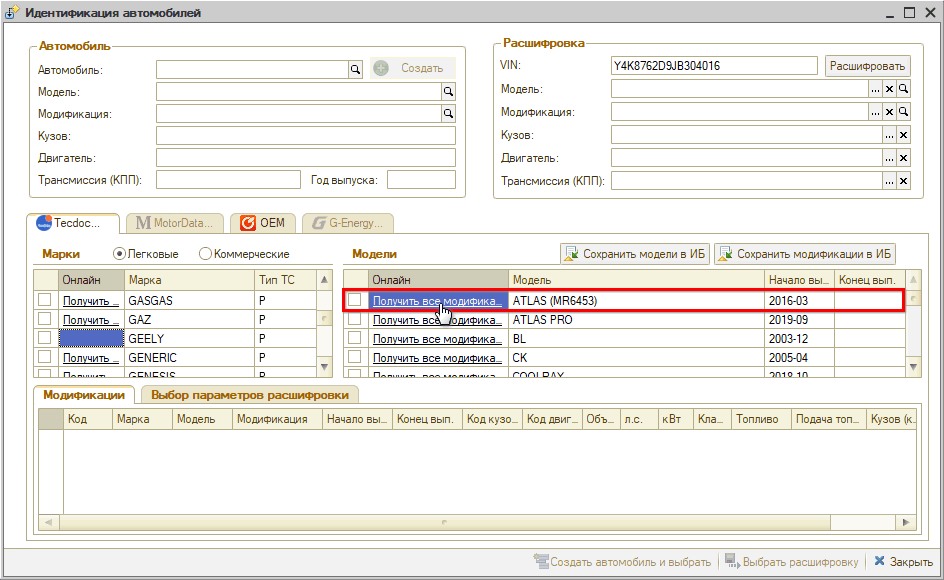Screen dimensions: 944x580
Task: Open selection dialog for Расшифровка Двигатель field
Action: click(889, 158)
